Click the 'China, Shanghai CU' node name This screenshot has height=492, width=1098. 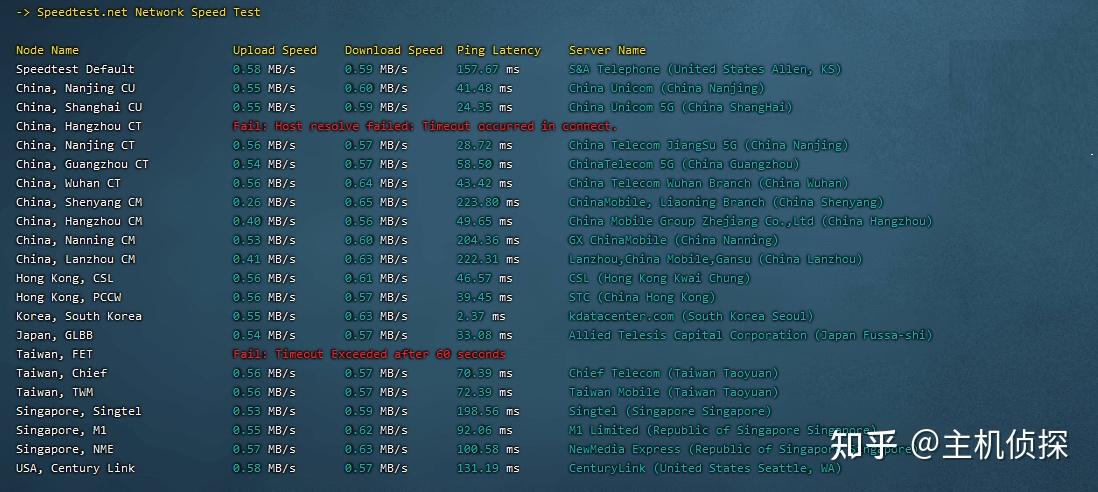(78, 107)
